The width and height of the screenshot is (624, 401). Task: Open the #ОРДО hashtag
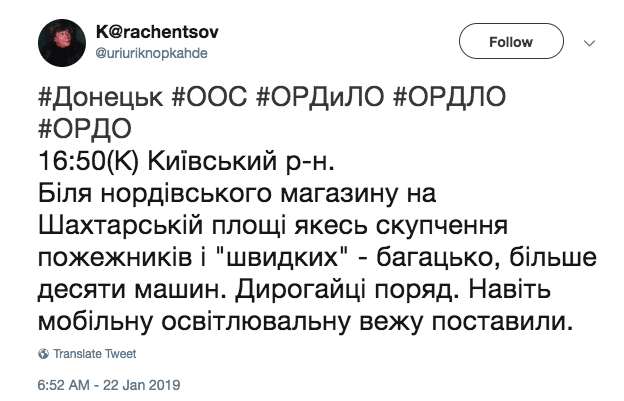tap(85, 128)
